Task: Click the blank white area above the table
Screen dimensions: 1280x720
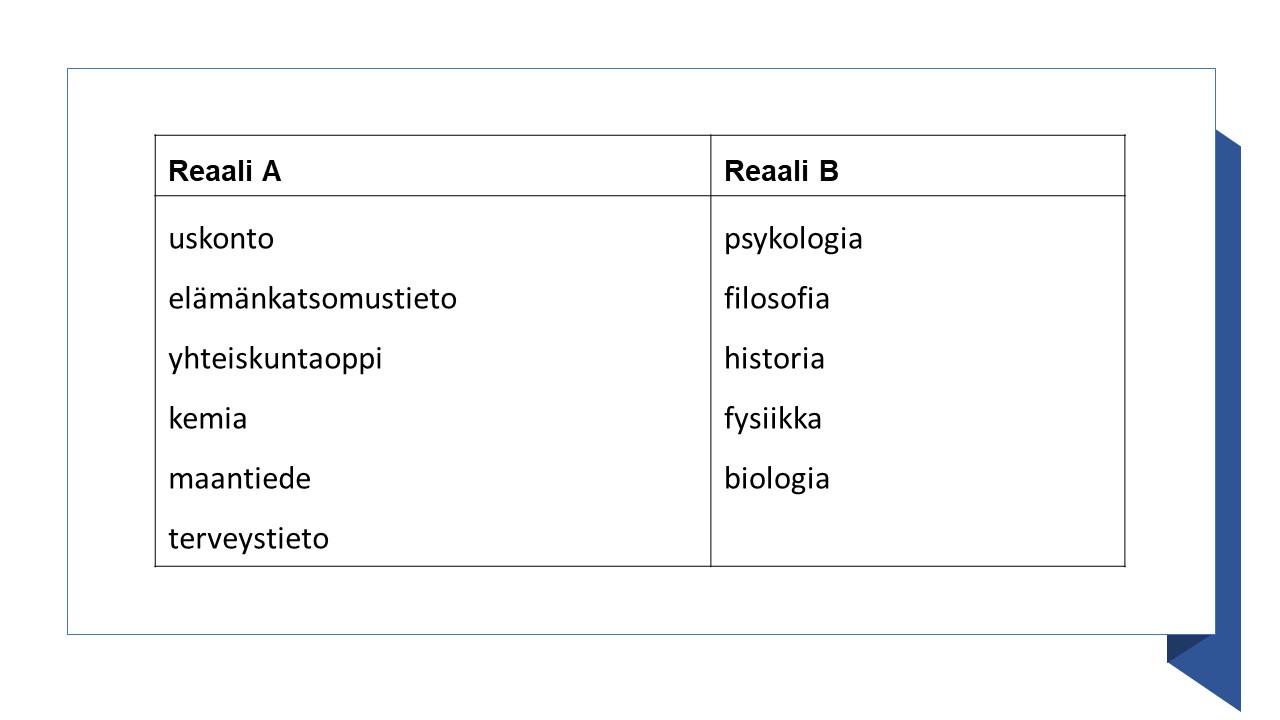Action: pos(640,101)
